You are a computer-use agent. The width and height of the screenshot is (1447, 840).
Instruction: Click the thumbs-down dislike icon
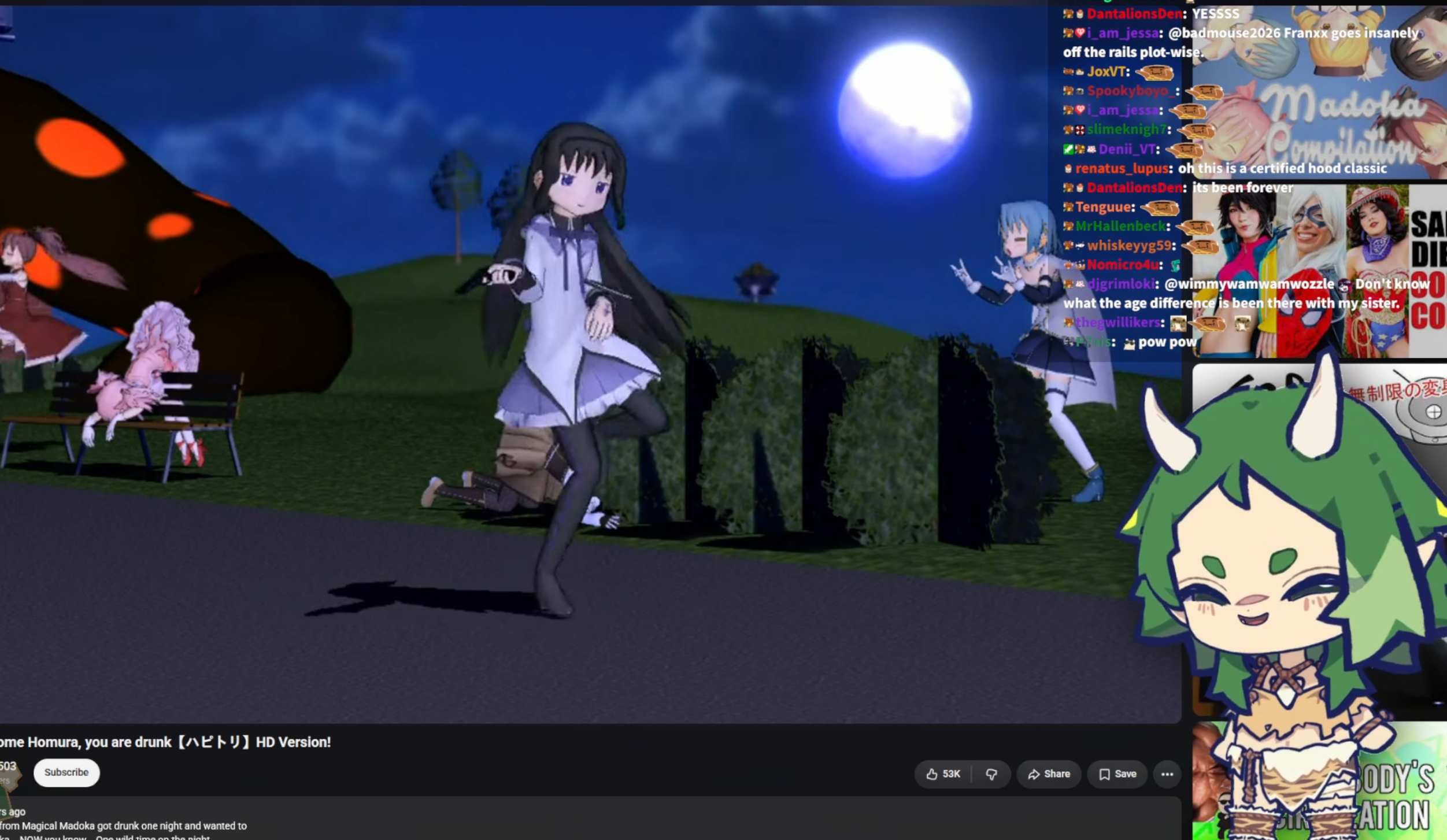point(991,774)
